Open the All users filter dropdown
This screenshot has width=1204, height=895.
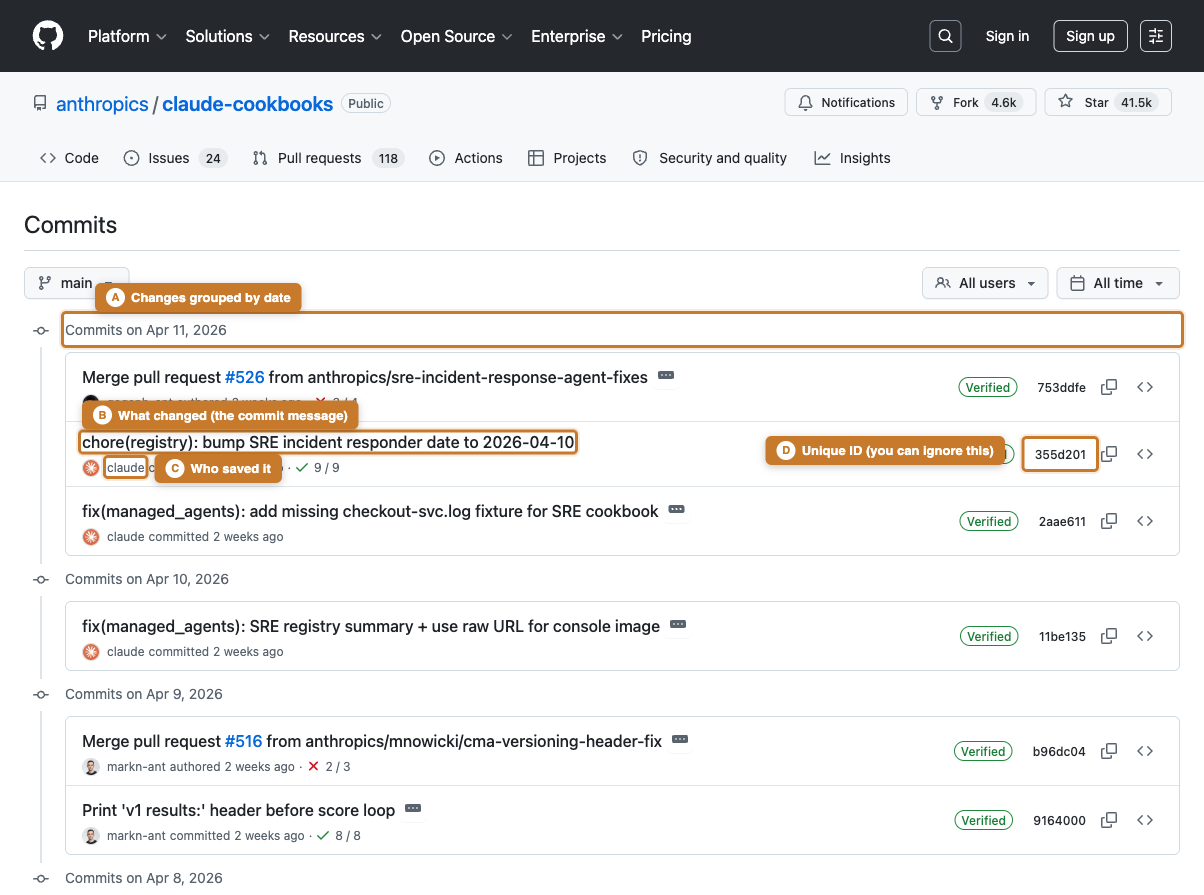point(985,283)
